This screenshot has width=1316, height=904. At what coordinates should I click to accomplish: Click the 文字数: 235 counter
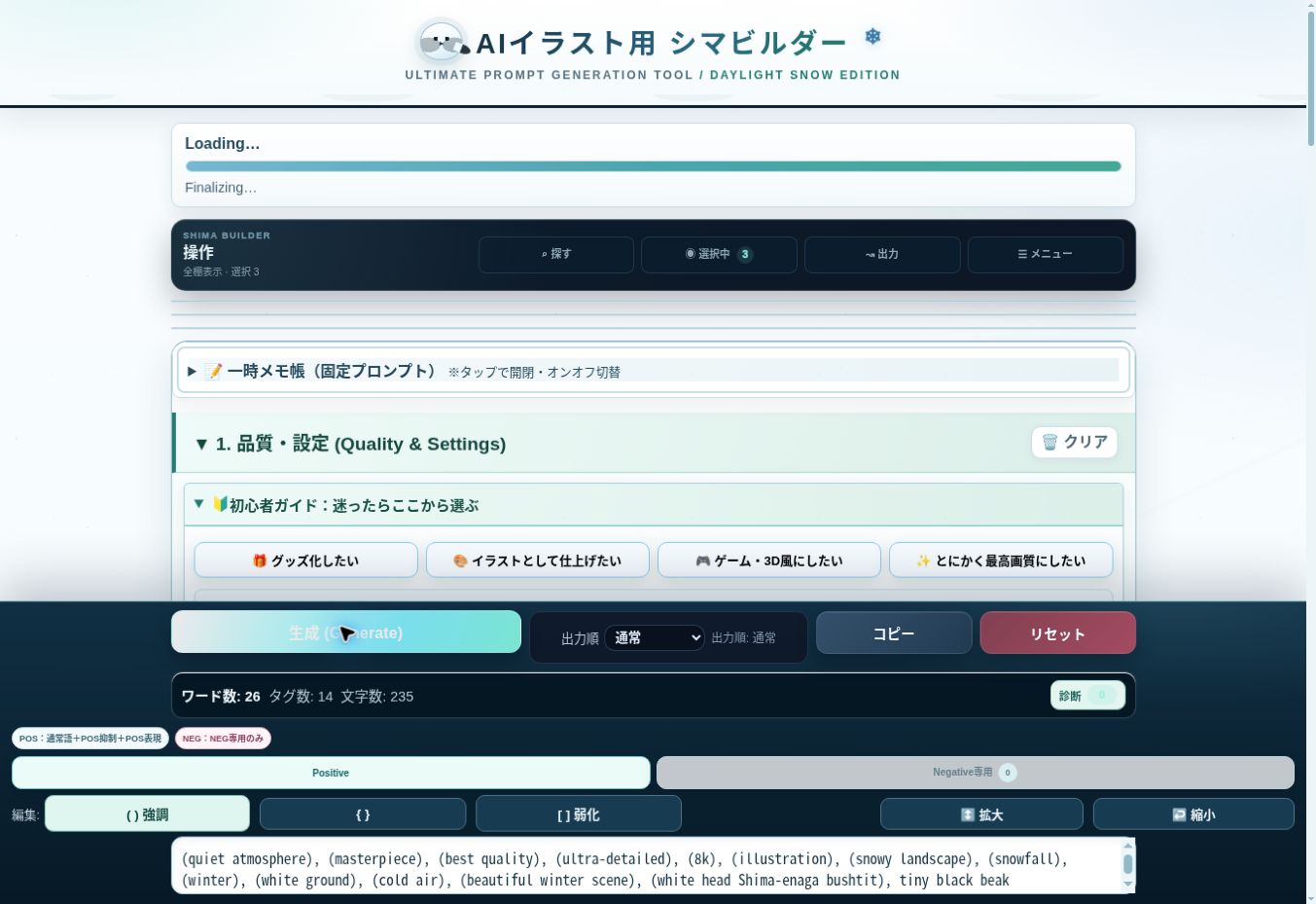(376, 697)
